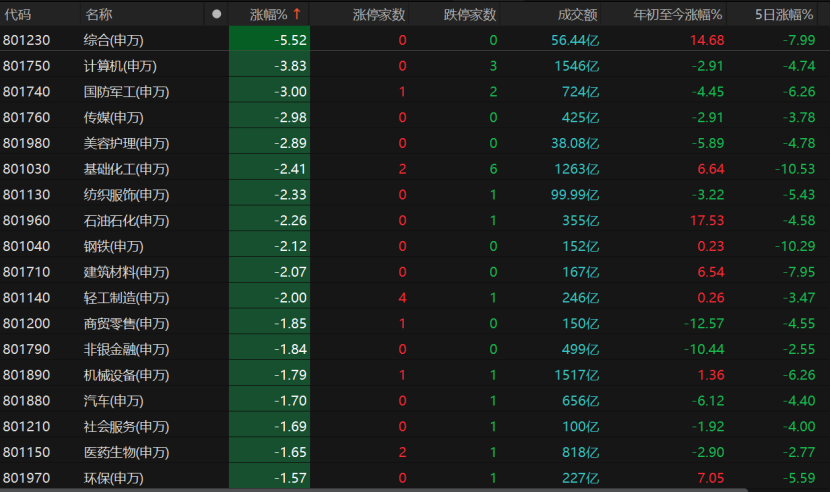Click 1546亿 turnover value for 计算机

577,66
